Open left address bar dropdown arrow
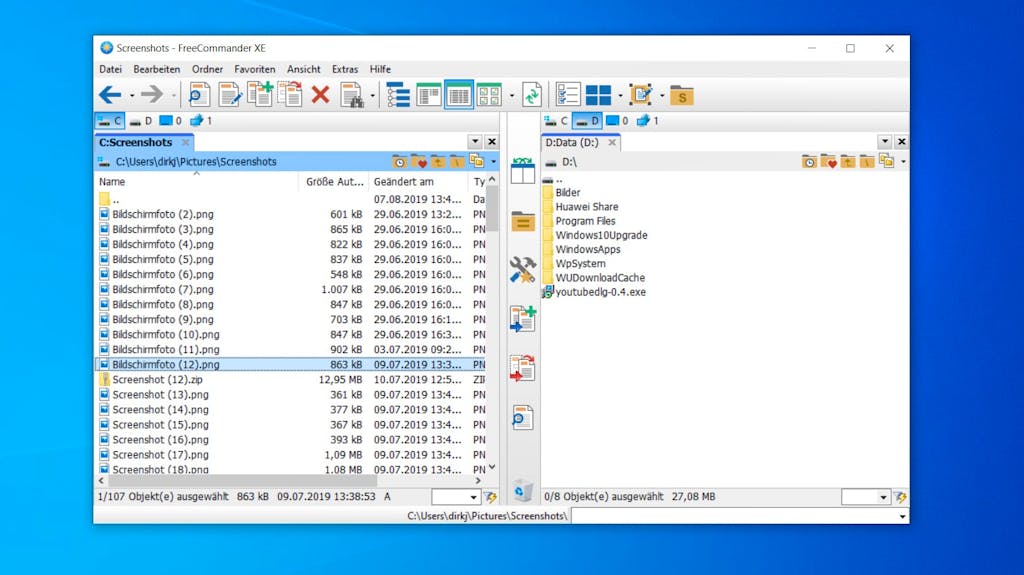Viewport: 1024px width, 575px height. coord(494,161)
